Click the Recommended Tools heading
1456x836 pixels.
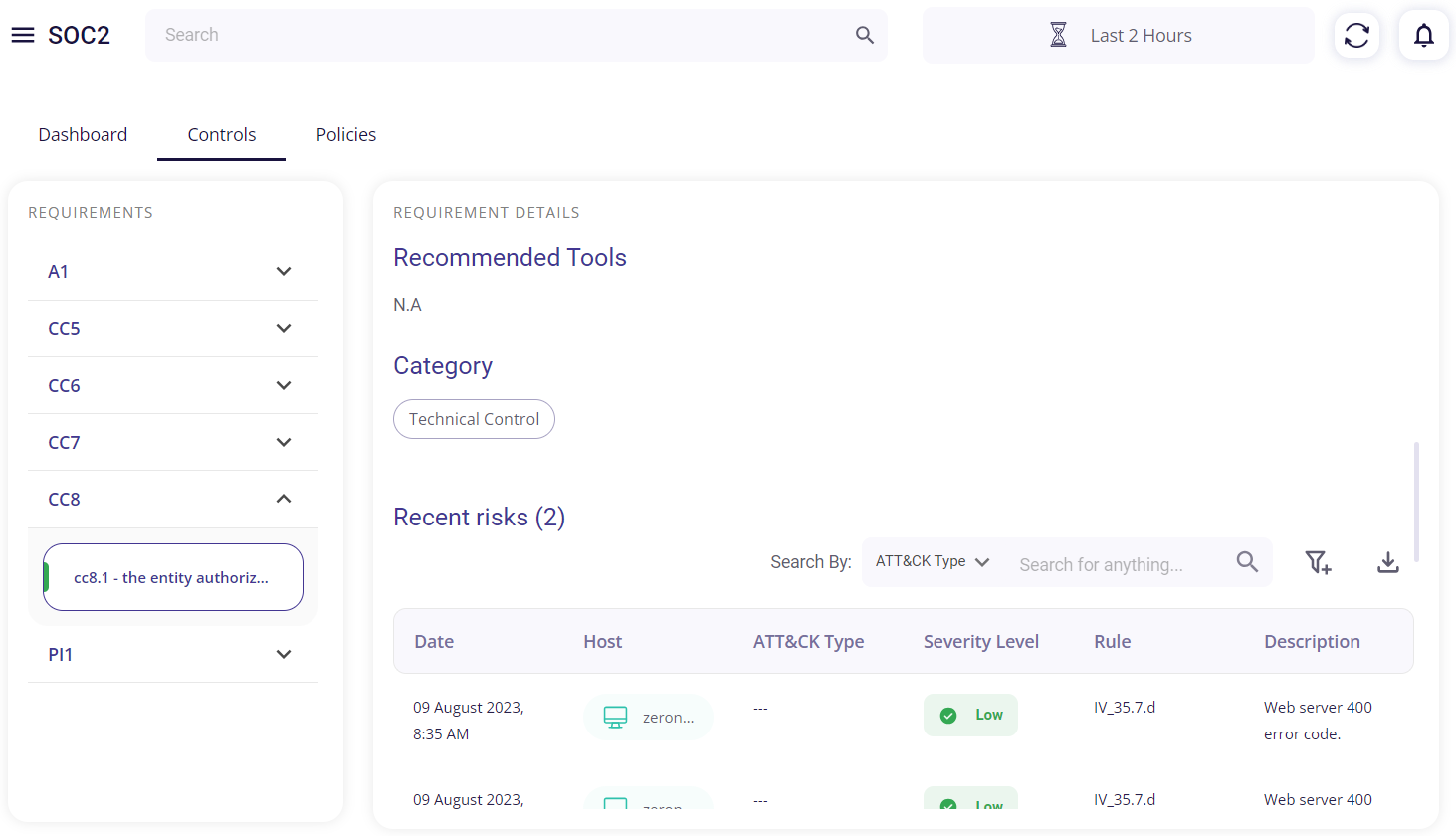[510, 257]
